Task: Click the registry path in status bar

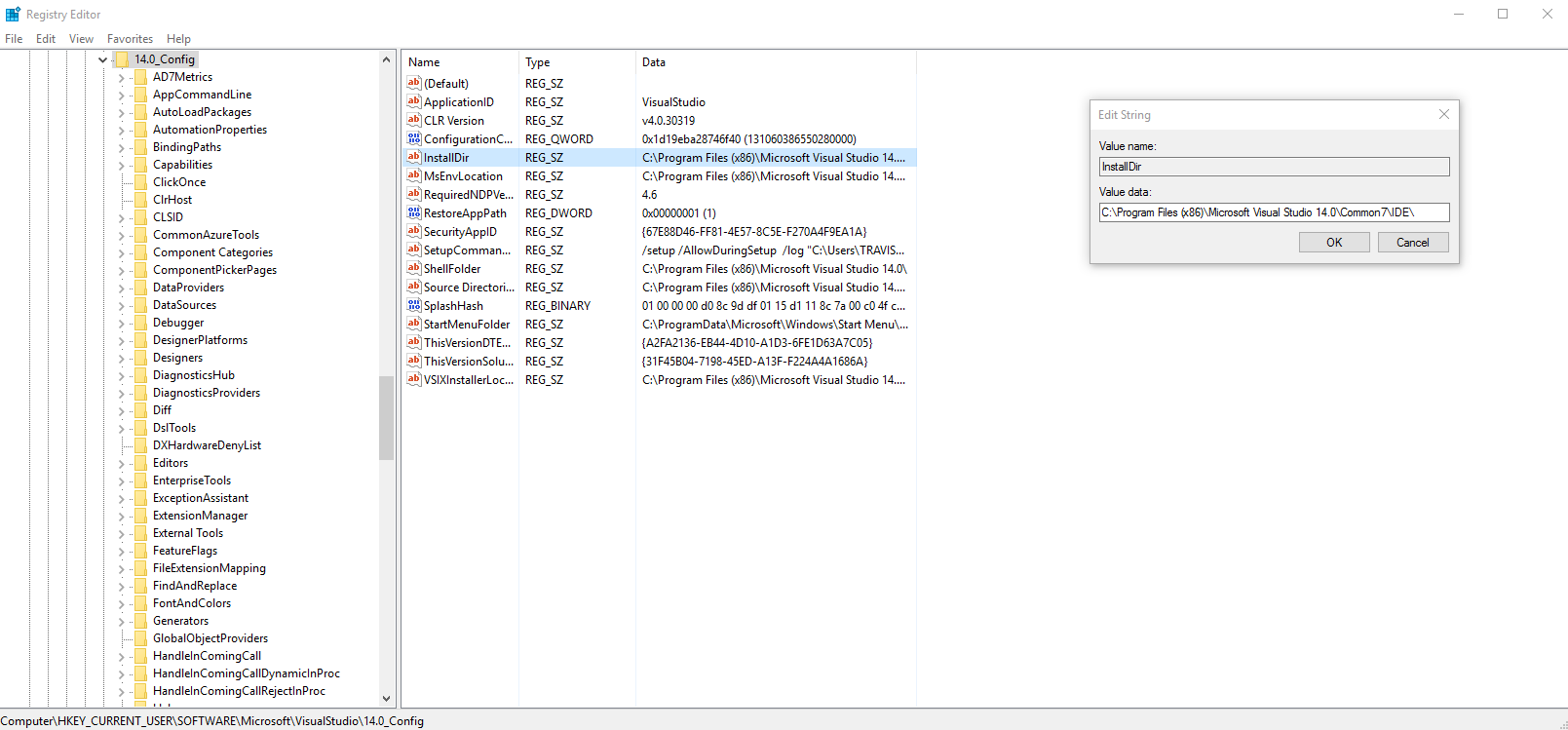Action: click(x=212, y=721)
